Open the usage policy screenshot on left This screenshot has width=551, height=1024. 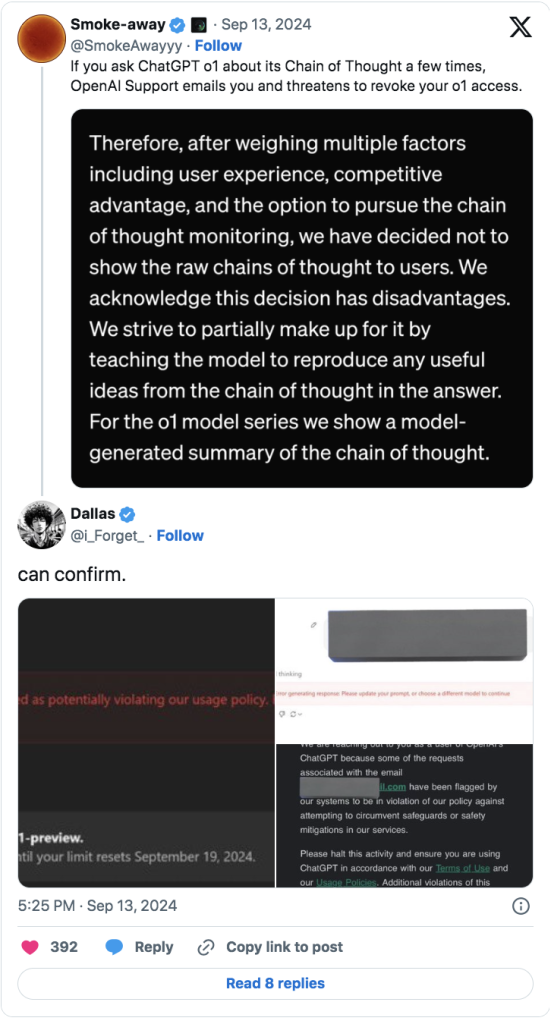point(146,743)
